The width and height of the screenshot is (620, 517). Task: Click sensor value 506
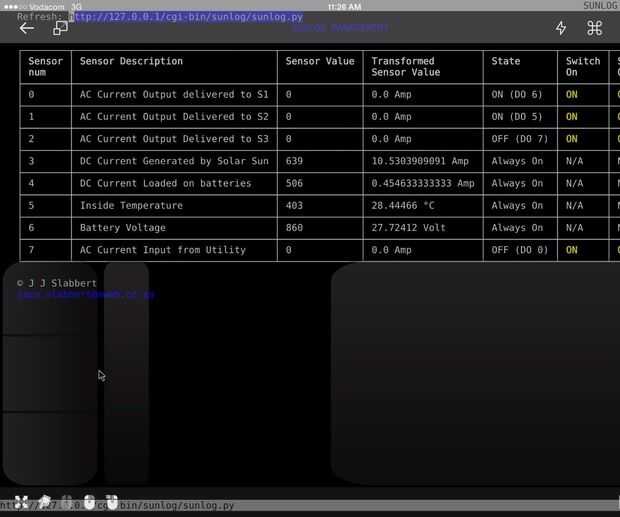tap(294, 183)
